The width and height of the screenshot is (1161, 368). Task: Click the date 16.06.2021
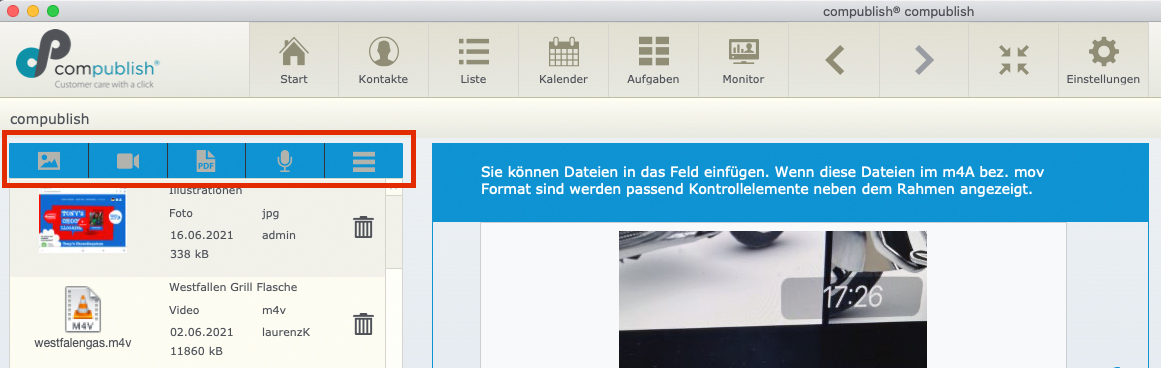201,235
